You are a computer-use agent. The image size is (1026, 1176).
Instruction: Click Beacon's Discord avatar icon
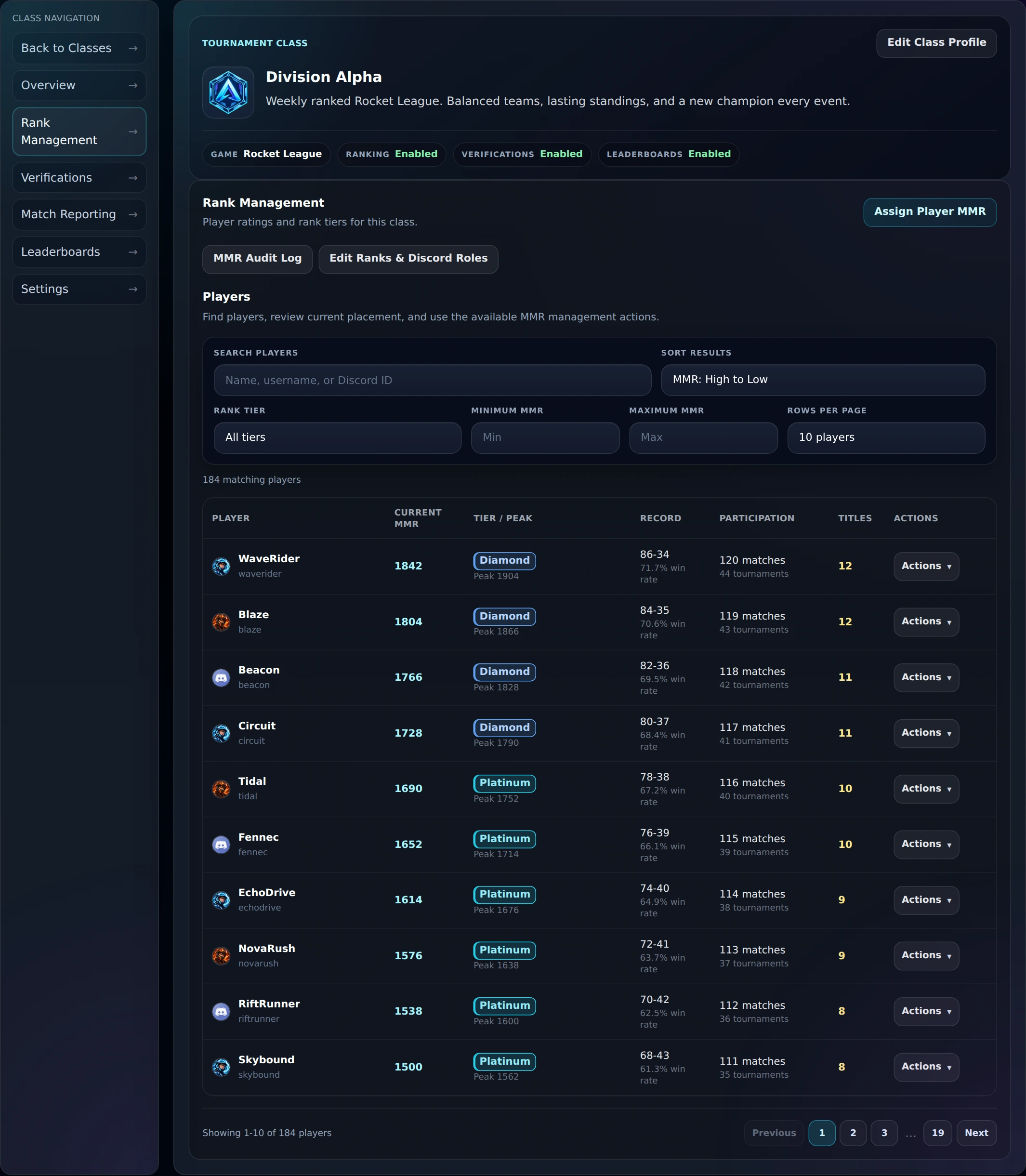221,677
